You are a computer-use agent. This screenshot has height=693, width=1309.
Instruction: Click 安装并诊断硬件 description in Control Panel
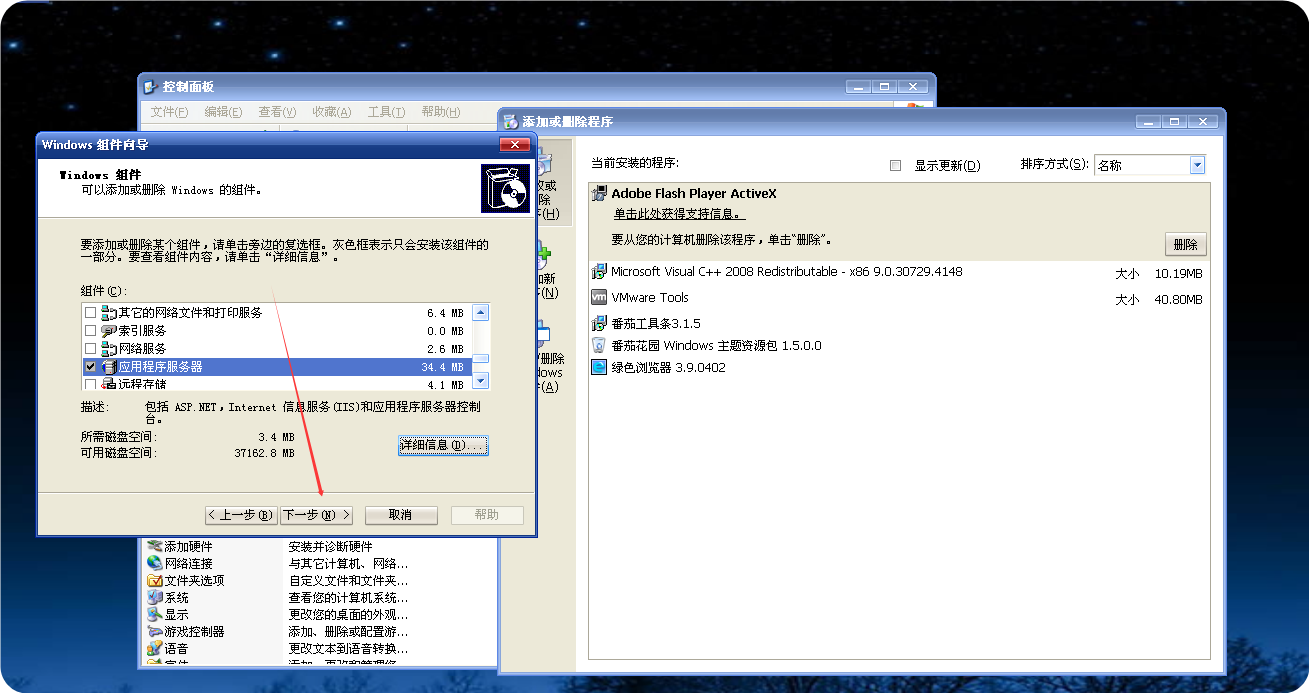pos(330,547)
